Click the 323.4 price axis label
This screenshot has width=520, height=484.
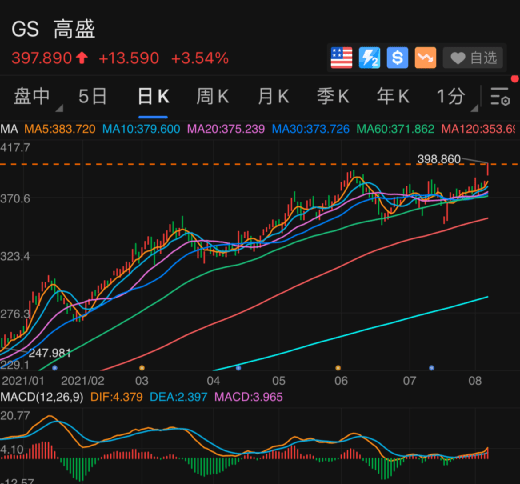15,257
